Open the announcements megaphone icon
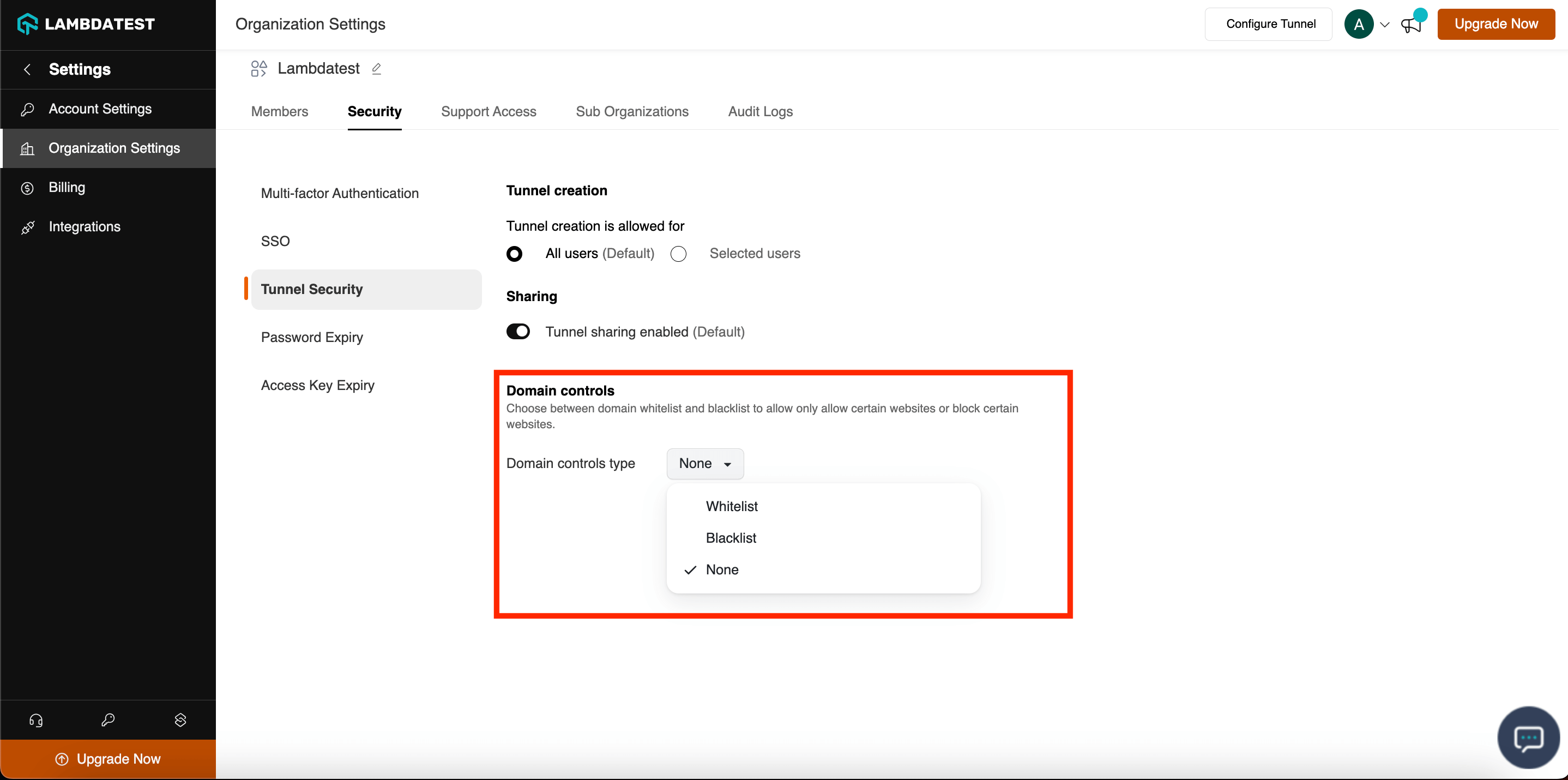 [1410, 25]
